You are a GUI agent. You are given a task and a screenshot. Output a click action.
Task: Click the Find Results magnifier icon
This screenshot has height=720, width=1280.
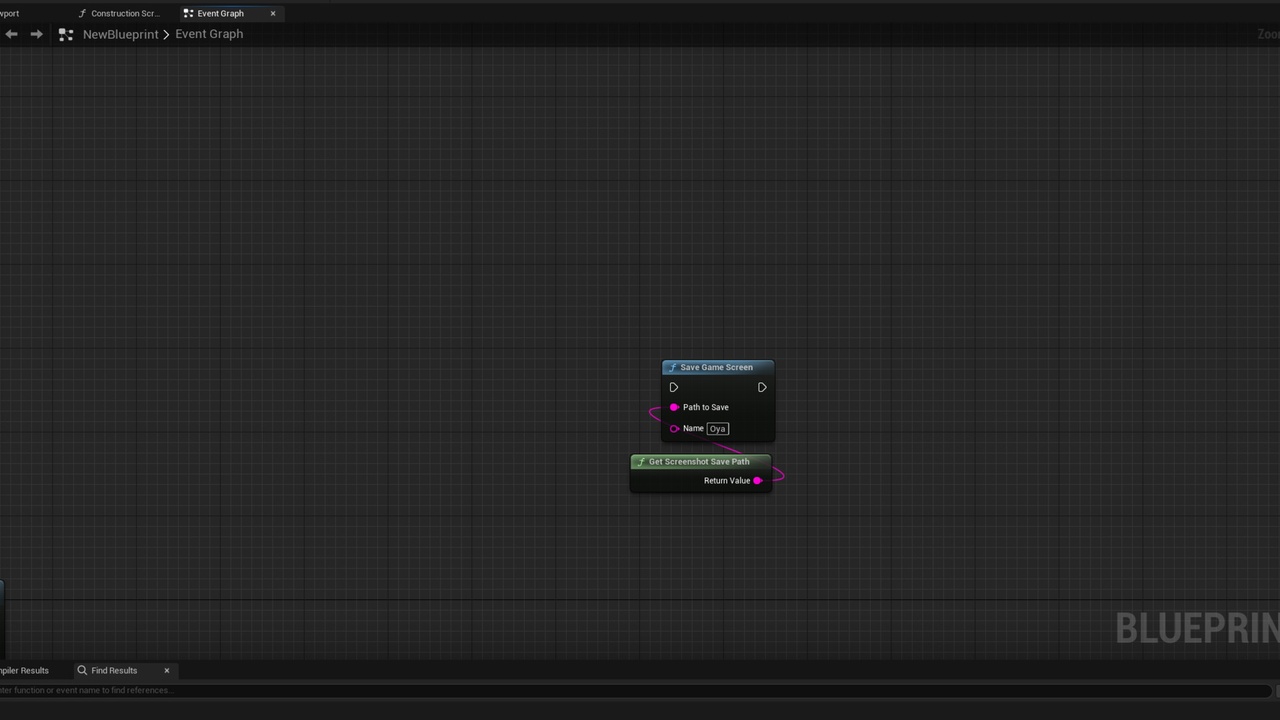tap(82, 670)
